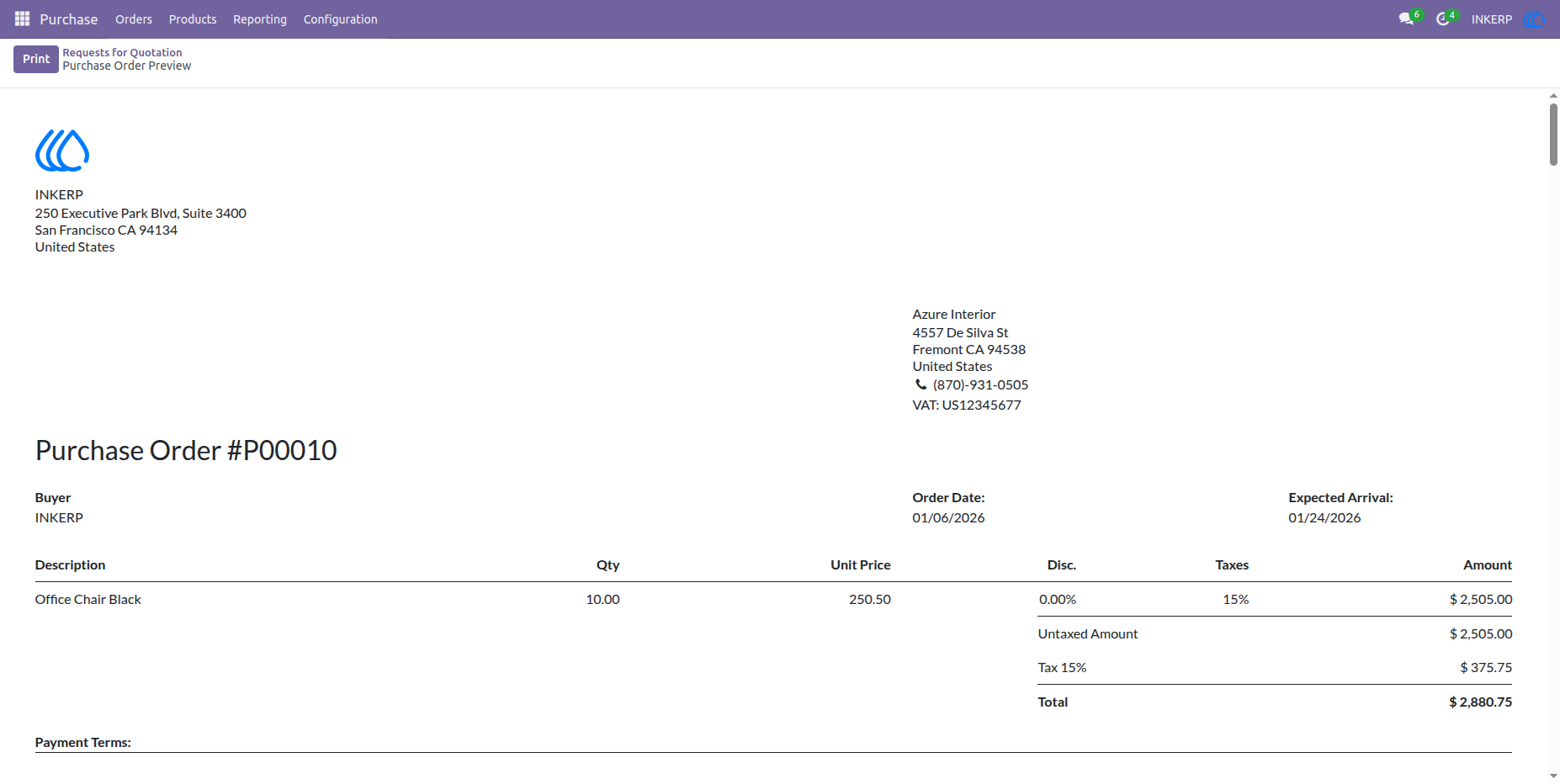Click the unit price 250.50
Viewport: 1560px width, 784px height.
click(870, 600)
